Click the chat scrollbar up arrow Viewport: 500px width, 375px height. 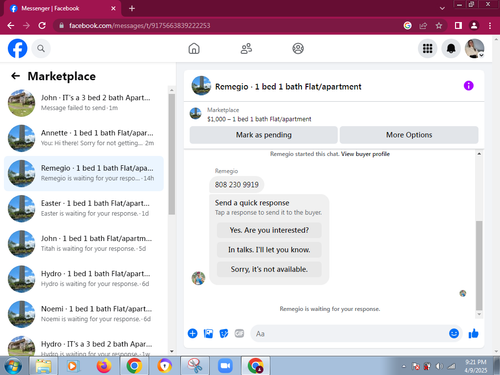click(x=479, y=154)
